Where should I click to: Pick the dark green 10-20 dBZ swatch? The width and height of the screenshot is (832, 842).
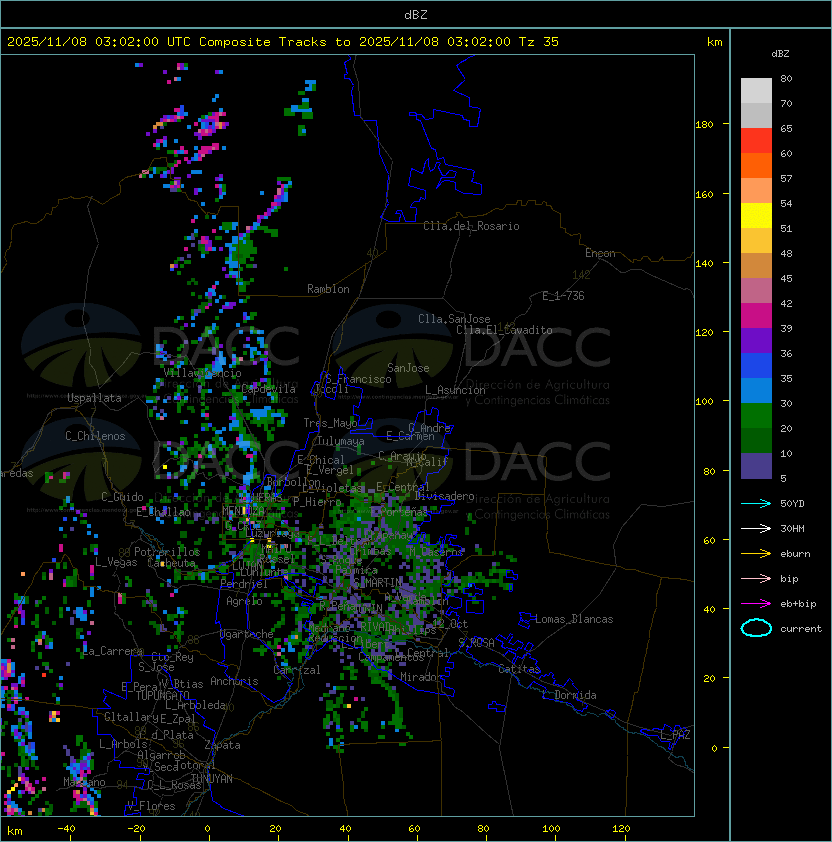point(756,440)
